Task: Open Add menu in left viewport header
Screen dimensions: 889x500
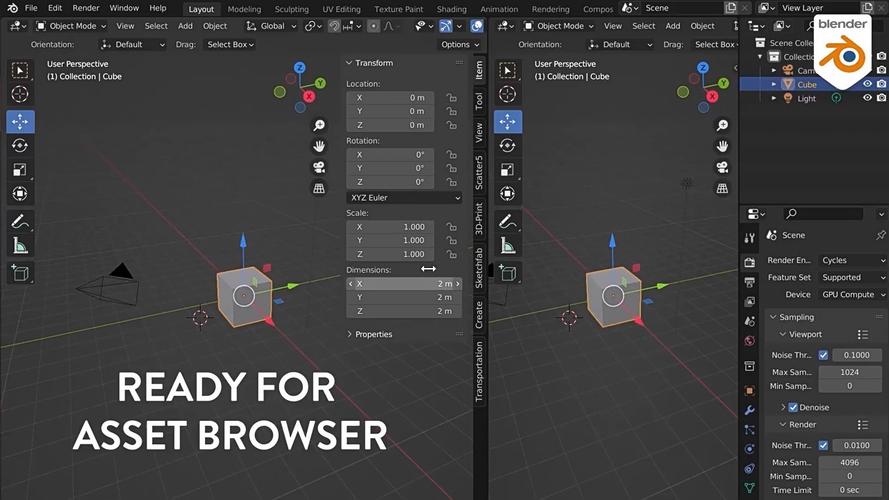Action: 185,26
